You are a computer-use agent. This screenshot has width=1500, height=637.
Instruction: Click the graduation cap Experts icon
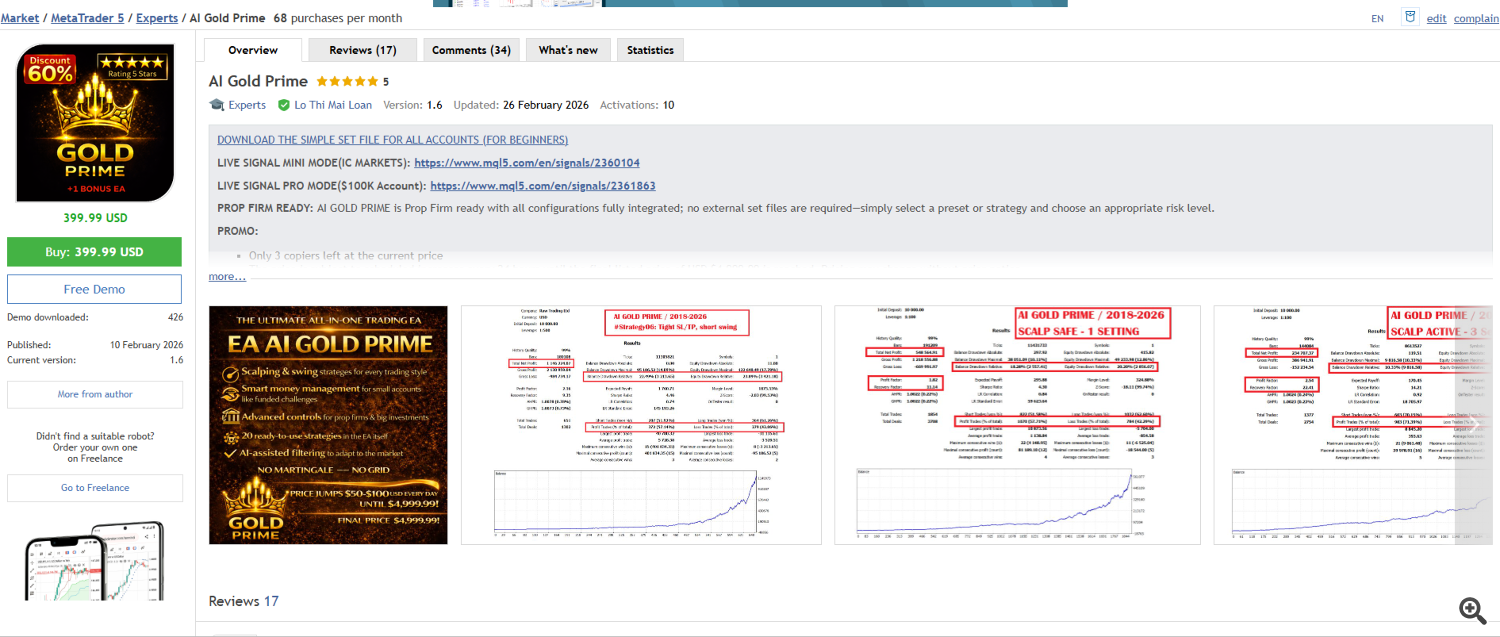[x=216, y=105]
